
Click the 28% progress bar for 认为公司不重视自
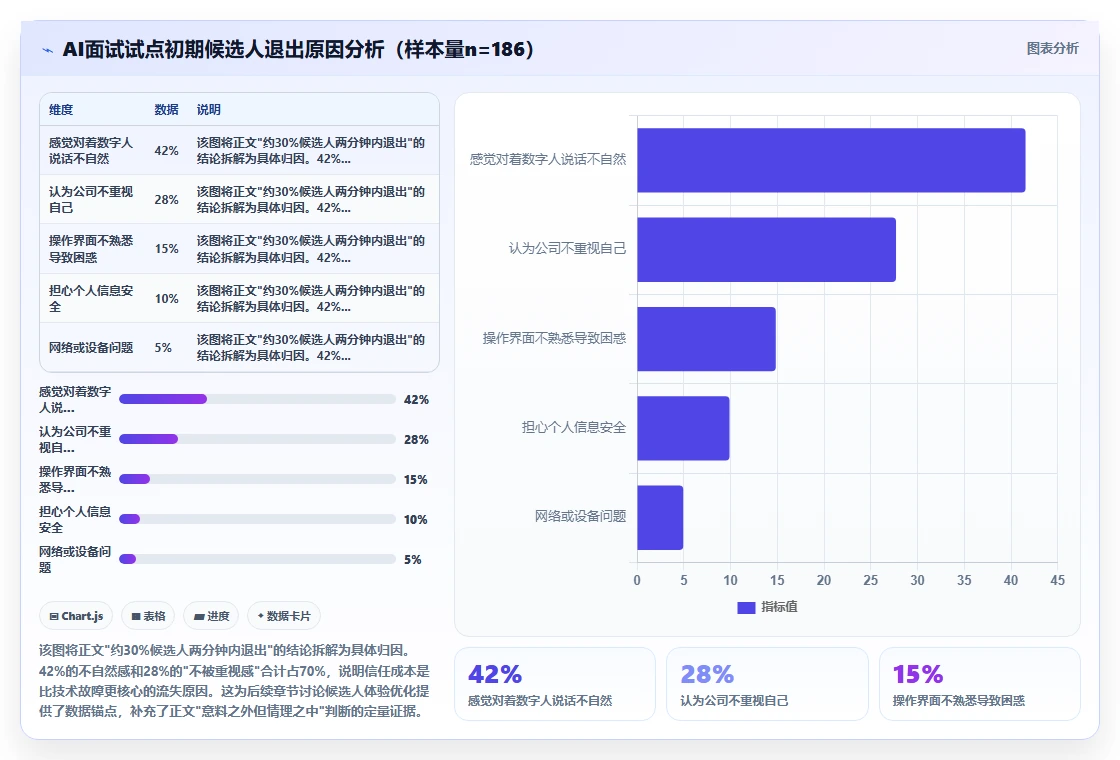[x=257, y=439]
